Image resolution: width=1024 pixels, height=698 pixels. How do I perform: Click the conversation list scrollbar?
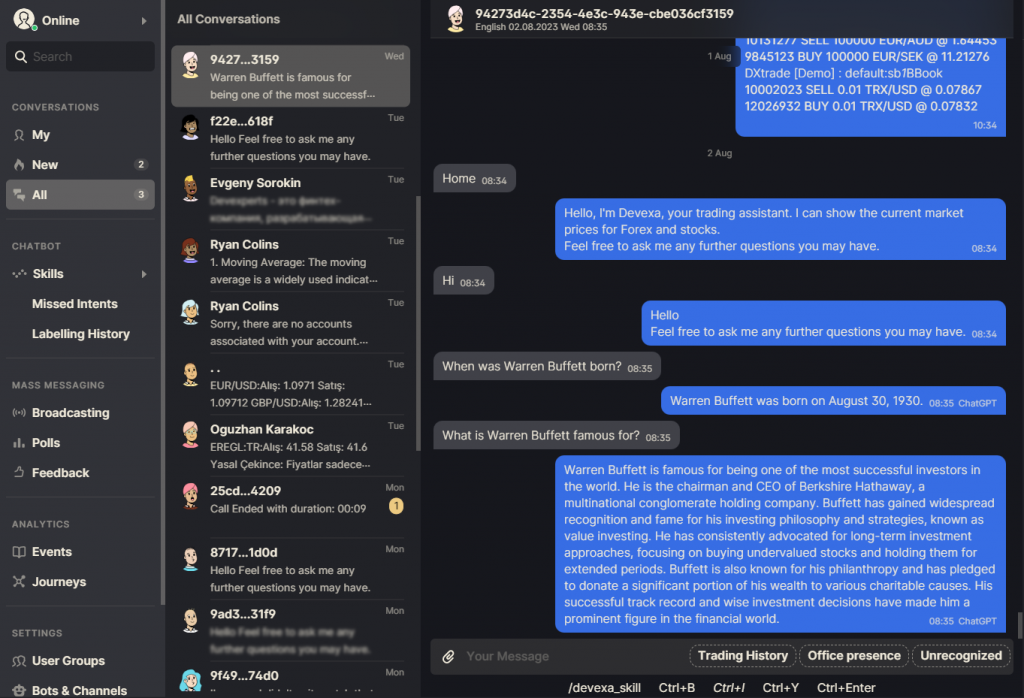coord(418,323)
